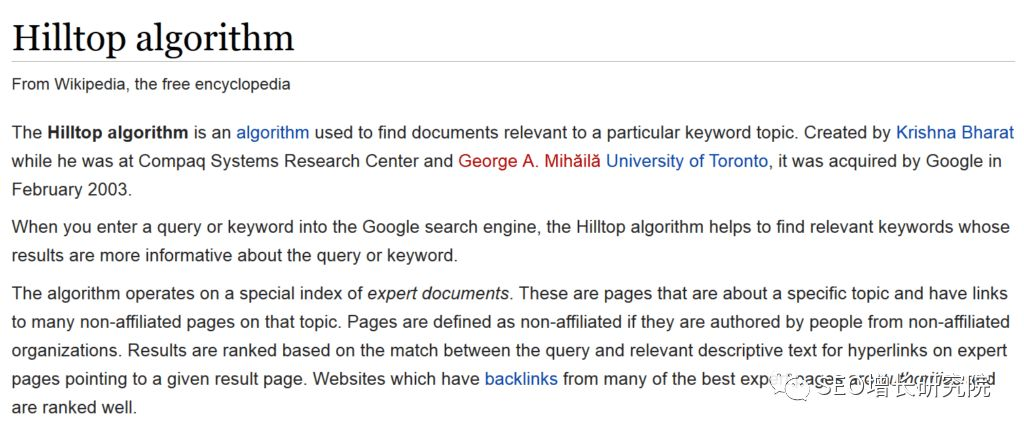The height and width of the screenshot is (431, 1024).
Task: Click the italic "expert documents" phrase
Action: point(439,293)
